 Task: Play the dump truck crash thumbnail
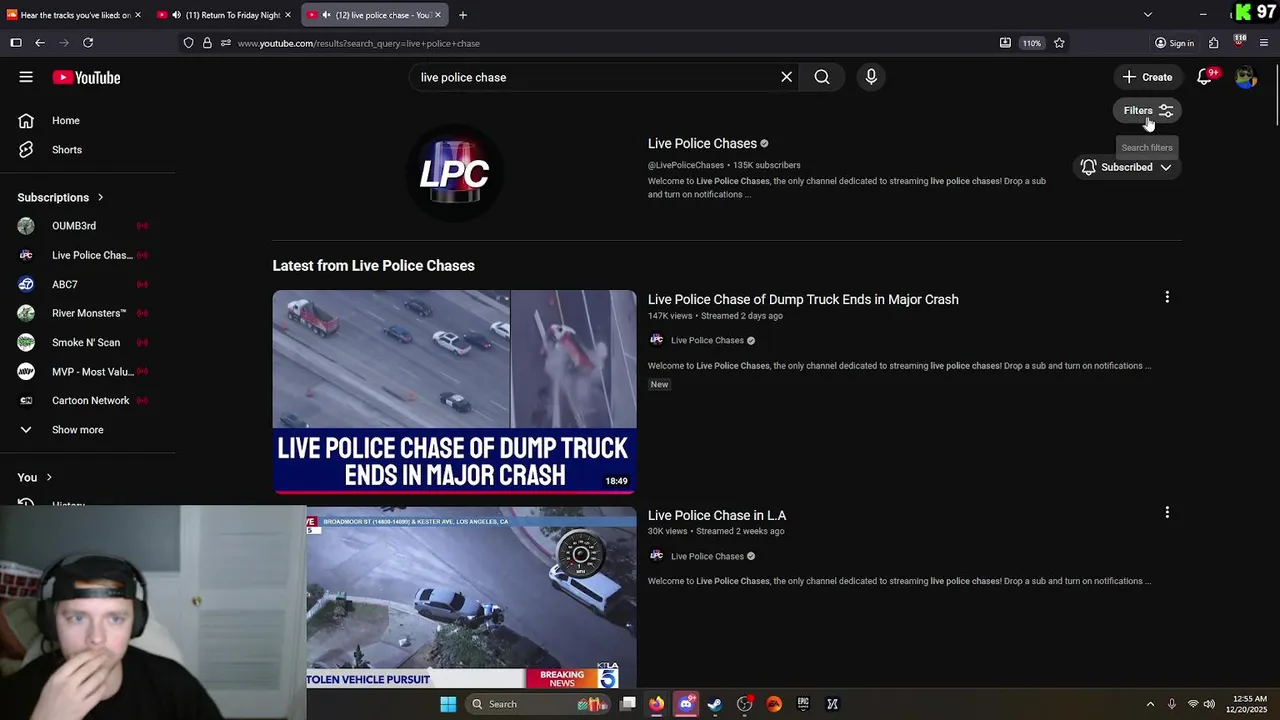(454, 392)
